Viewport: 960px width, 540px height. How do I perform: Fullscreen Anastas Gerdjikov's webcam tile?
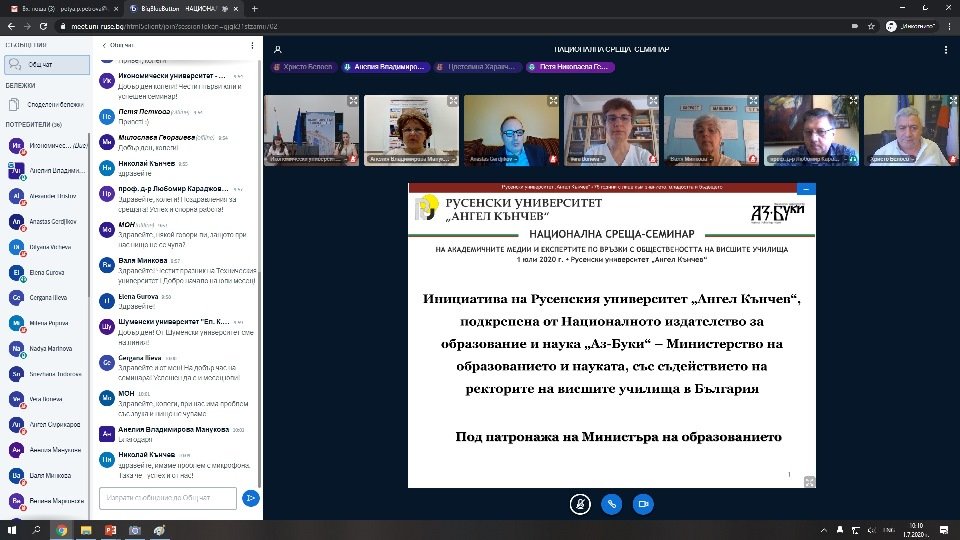553,101
